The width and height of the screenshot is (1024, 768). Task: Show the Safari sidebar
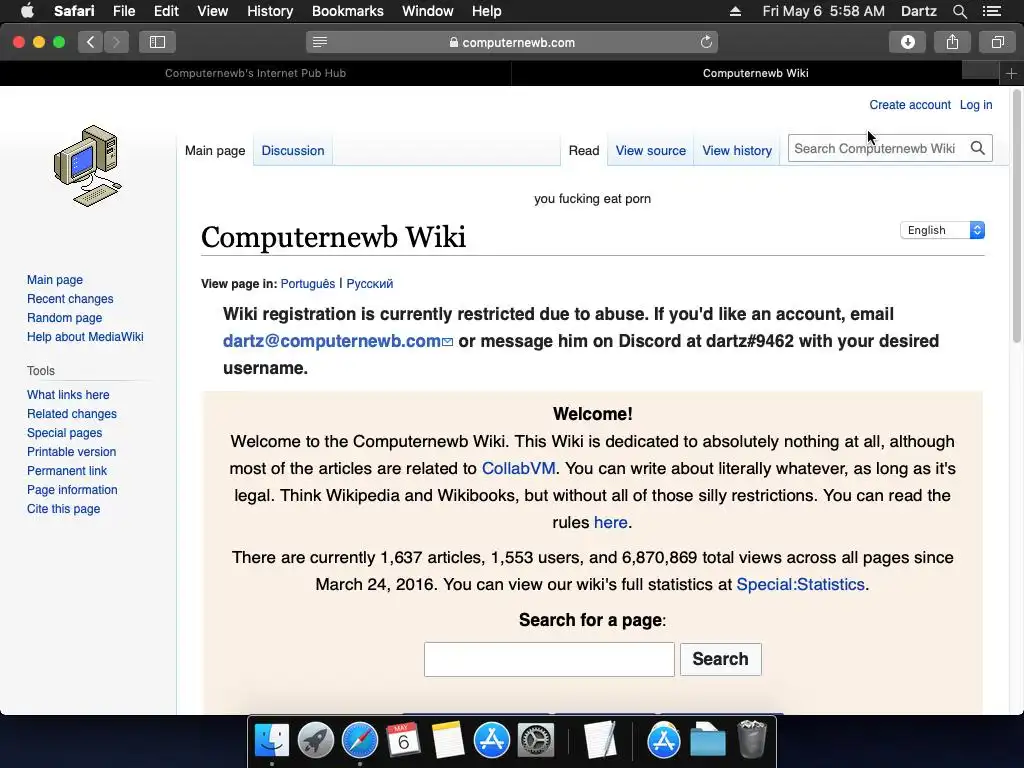157,42
